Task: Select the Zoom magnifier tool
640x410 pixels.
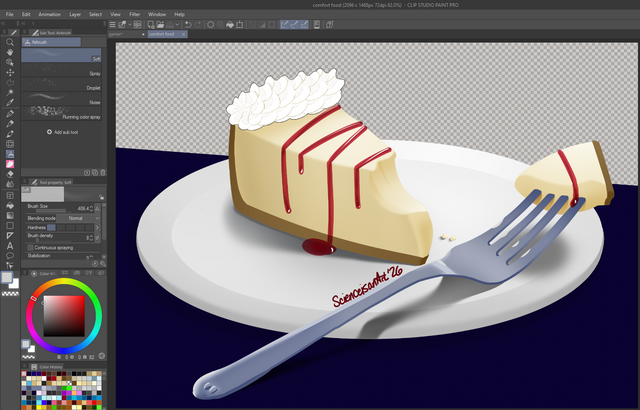Action: coord(10,42)
